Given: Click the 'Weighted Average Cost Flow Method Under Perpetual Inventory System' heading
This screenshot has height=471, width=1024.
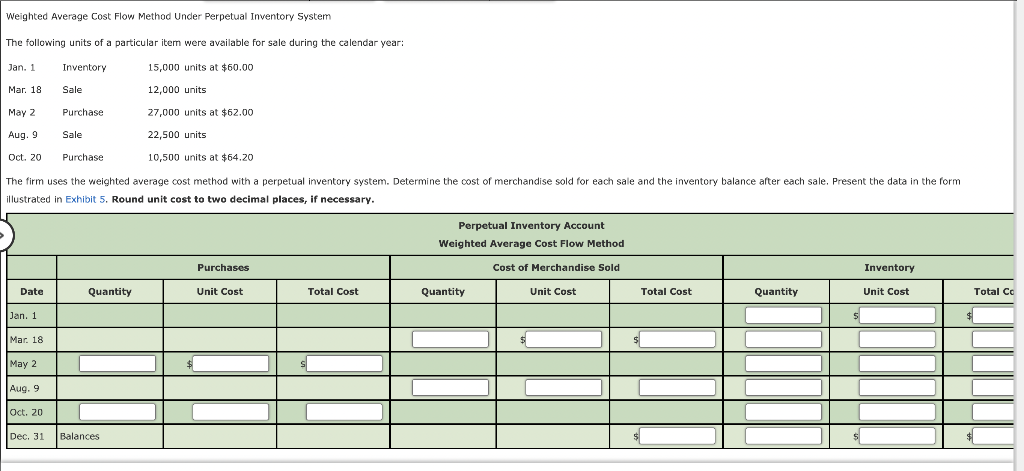Looking at the screenshot, I should (x=168, y=16).
